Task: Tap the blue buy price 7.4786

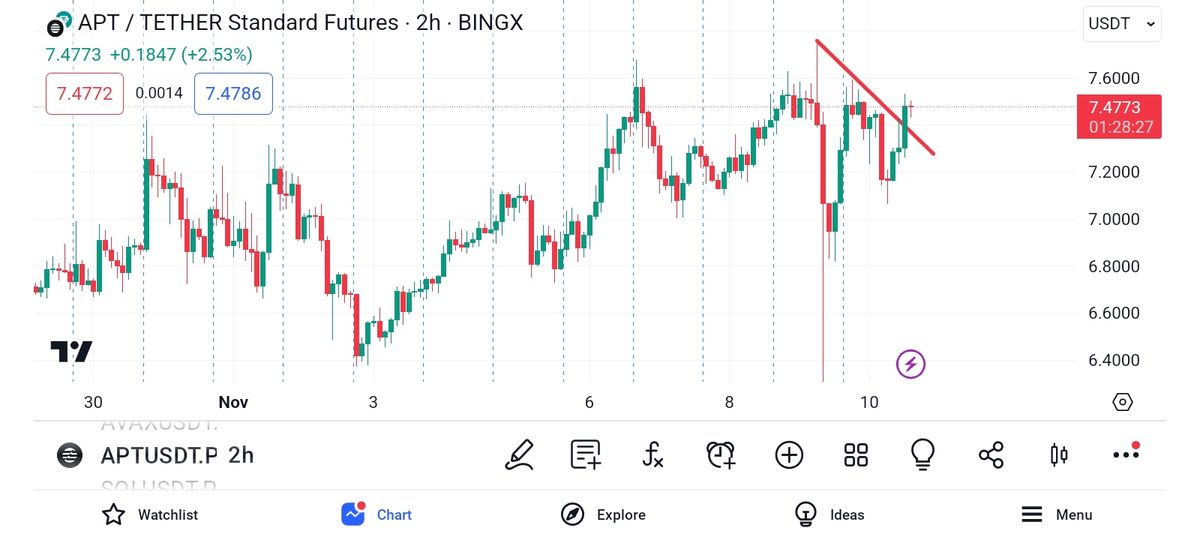Action: coord(233,94)
